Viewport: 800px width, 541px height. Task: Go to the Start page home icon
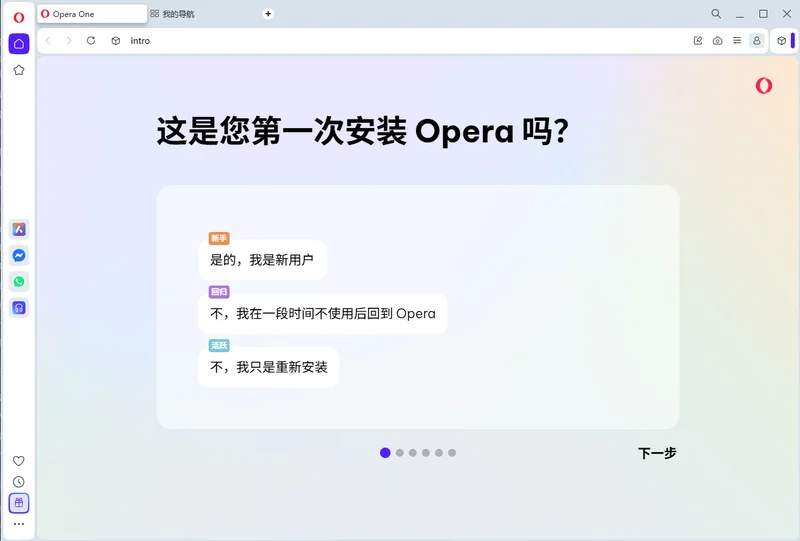pyautogui.click(x=19, y=44)
